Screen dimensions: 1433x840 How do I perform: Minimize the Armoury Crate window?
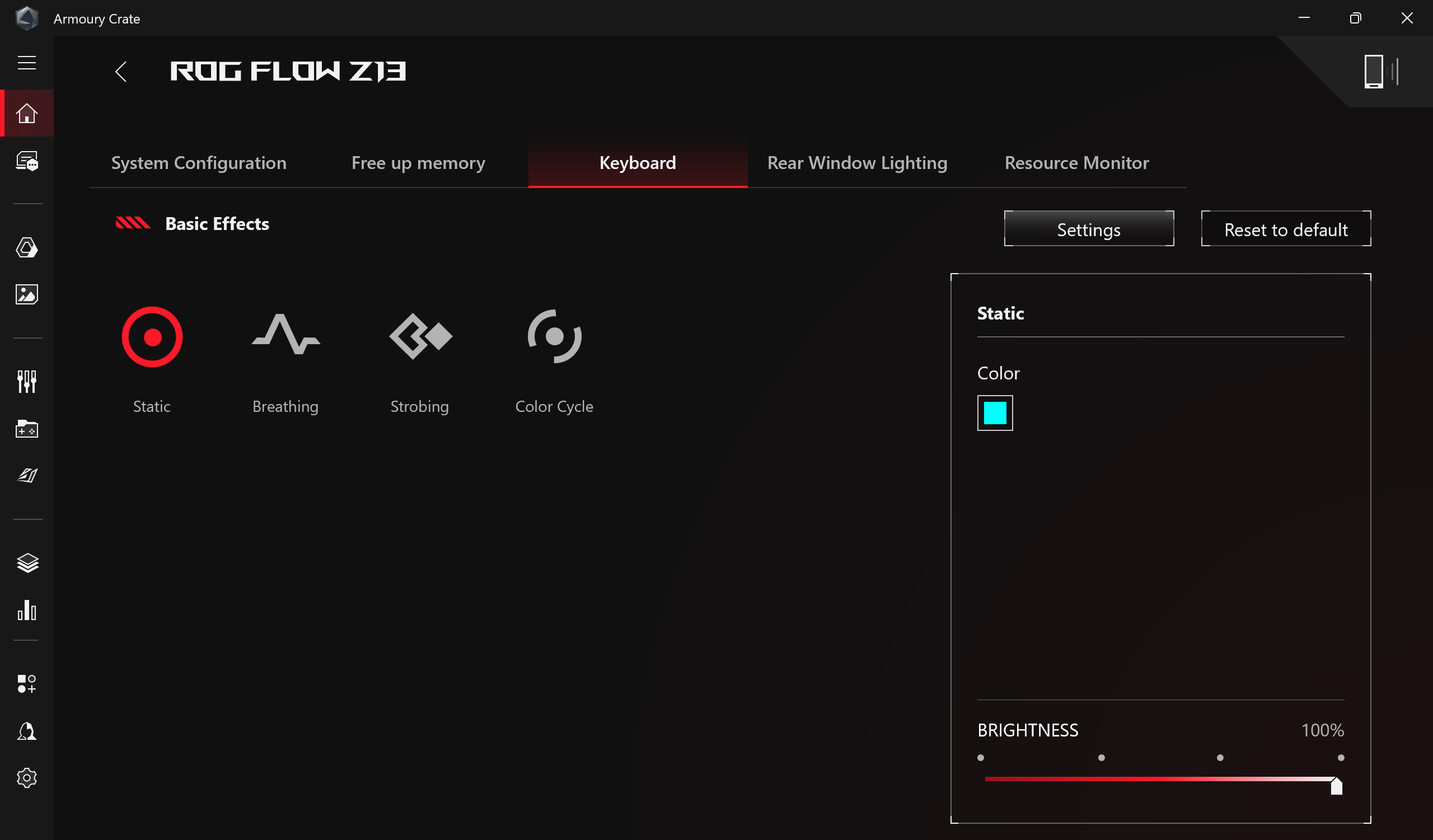tap(1304, 18)
